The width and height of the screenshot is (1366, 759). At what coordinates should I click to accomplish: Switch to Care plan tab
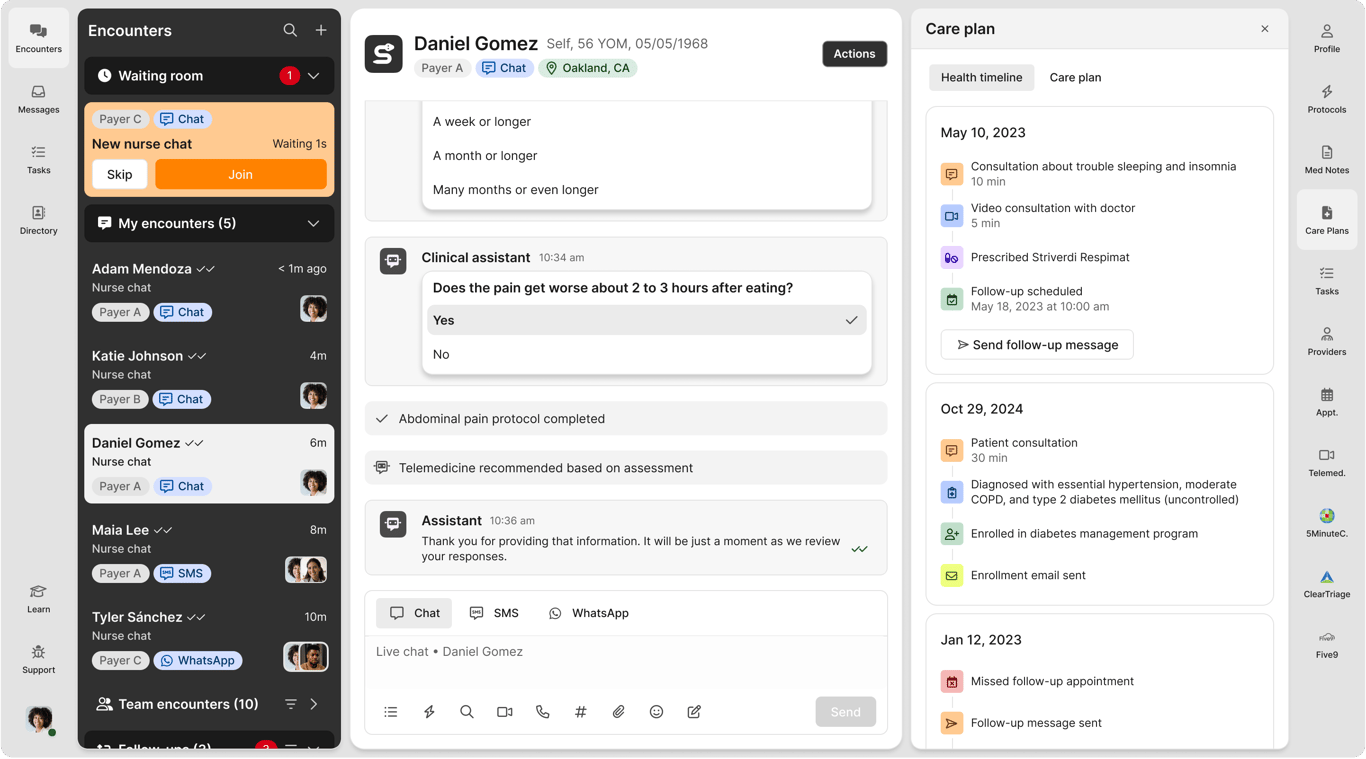point(1075,77)
